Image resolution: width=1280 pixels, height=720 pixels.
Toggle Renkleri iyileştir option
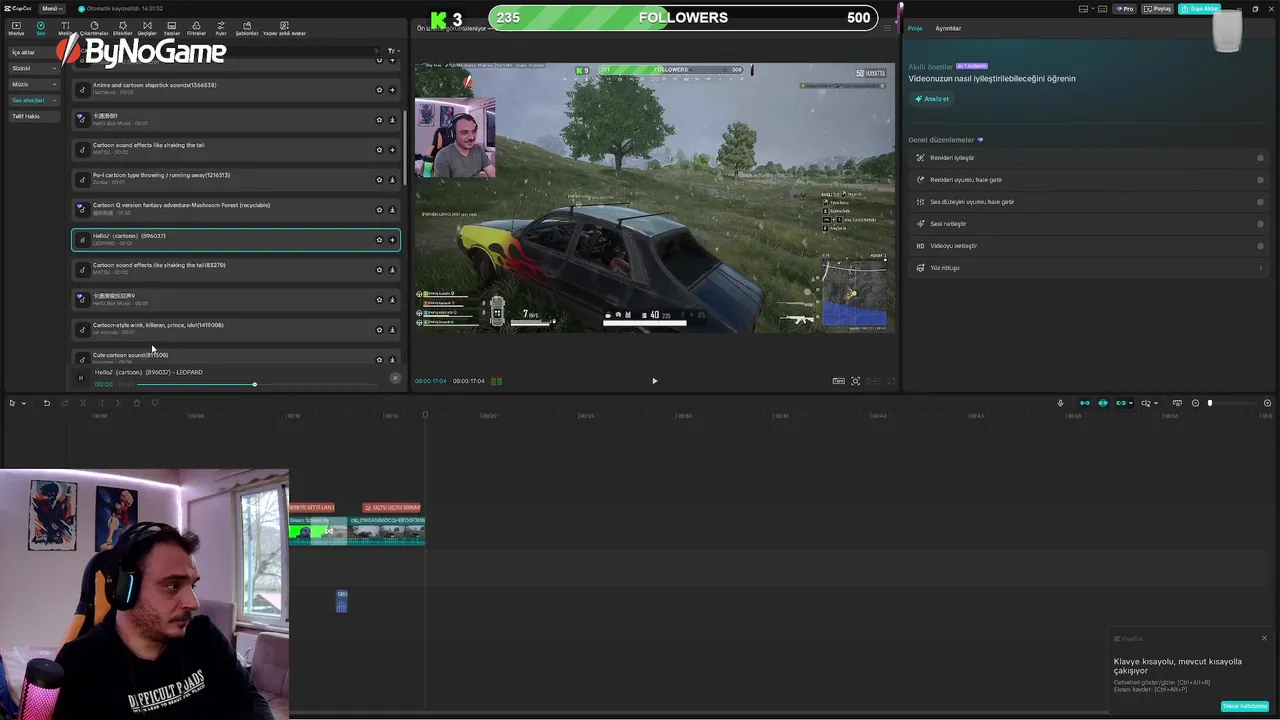(1260, 158)
